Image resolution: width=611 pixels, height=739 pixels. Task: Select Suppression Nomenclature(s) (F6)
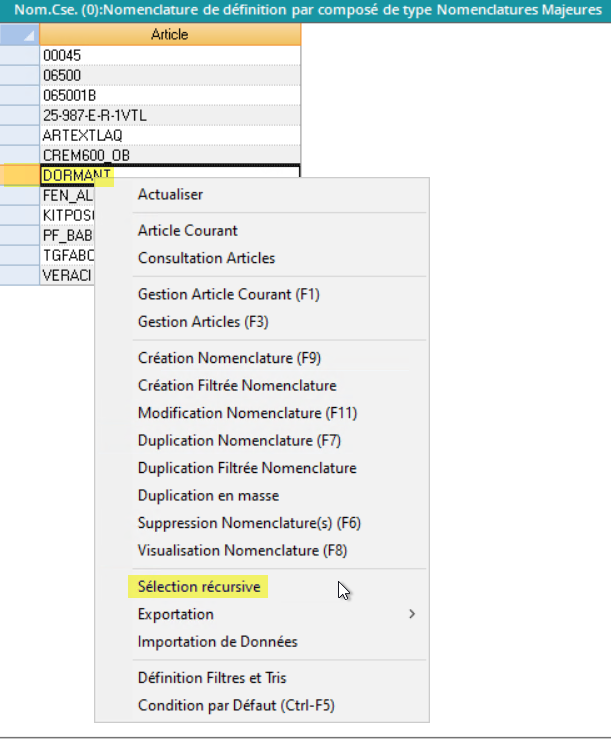coord(249,523)
